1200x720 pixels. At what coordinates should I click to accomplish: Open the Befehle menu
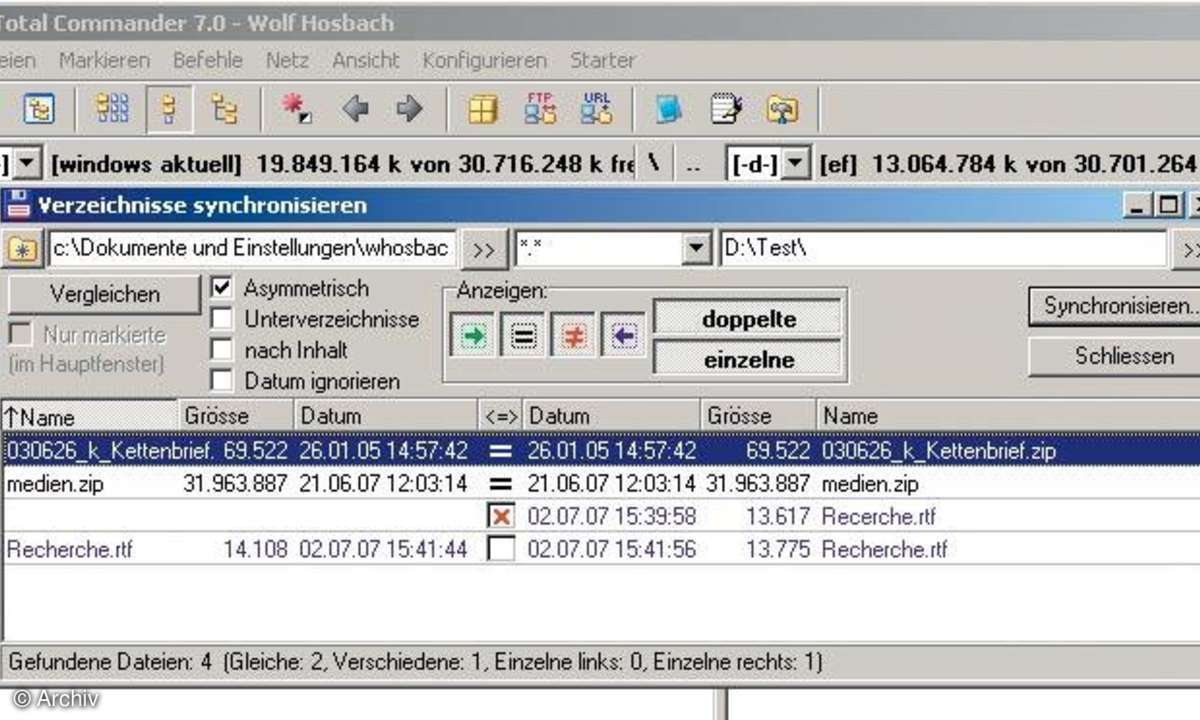(208, 60)
